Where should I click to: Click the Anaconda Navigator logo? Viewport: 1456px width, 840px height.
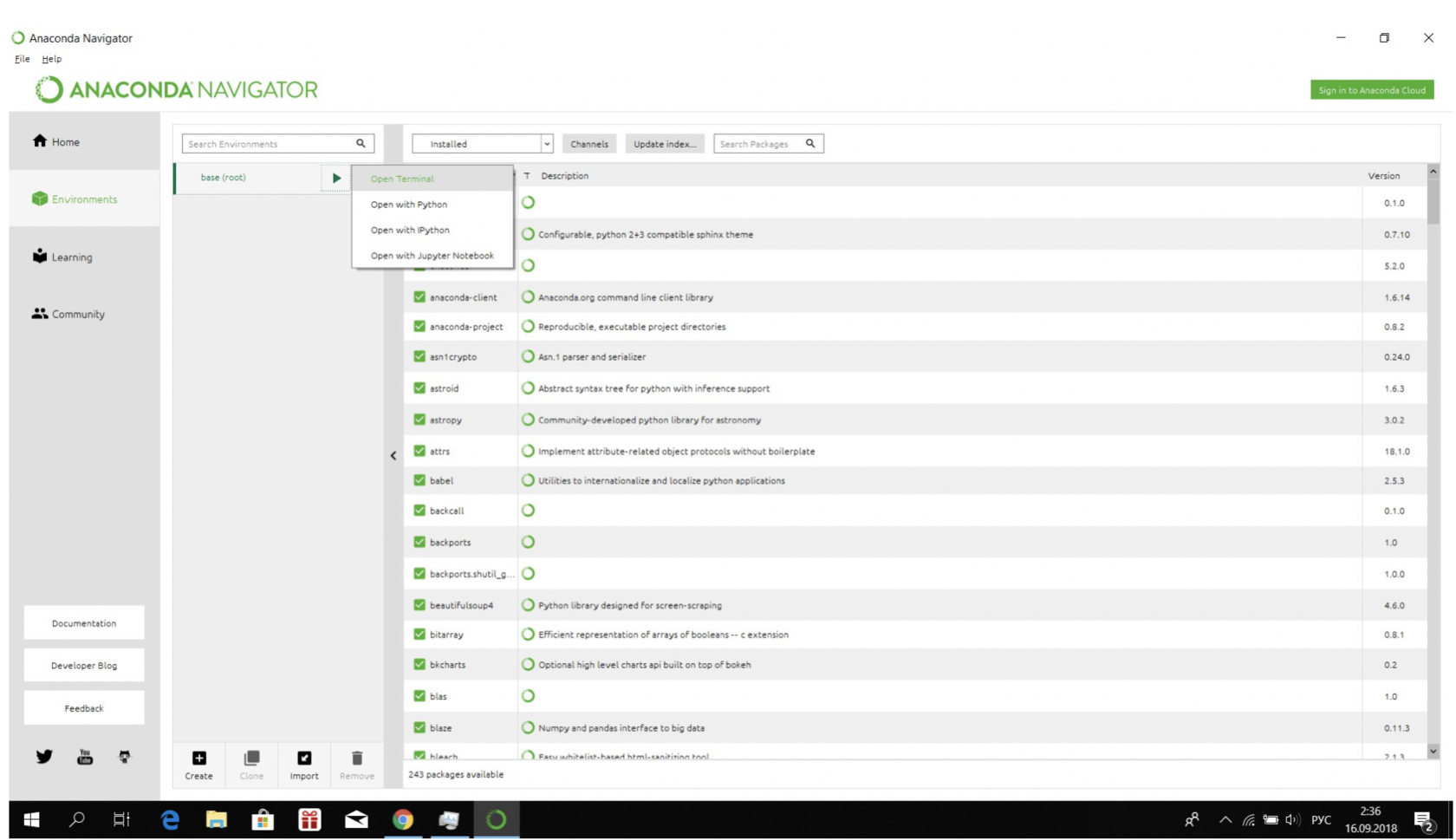[176, 89]
